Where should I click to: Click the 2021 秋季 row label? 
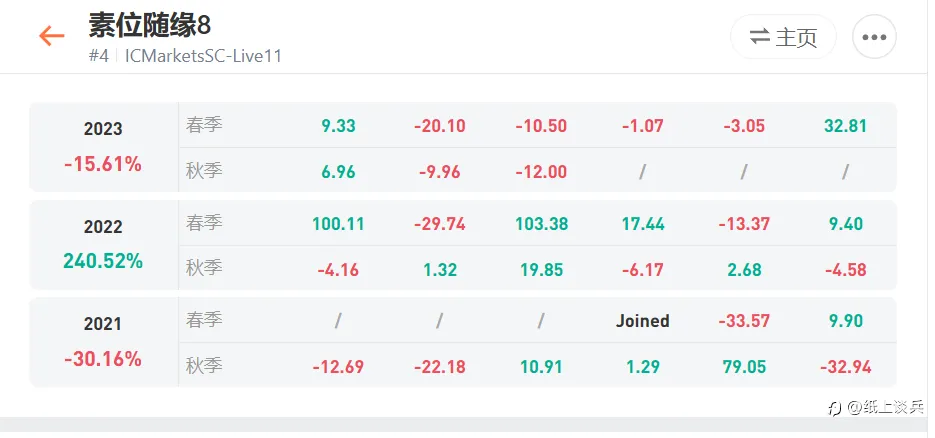coord(204,365)
